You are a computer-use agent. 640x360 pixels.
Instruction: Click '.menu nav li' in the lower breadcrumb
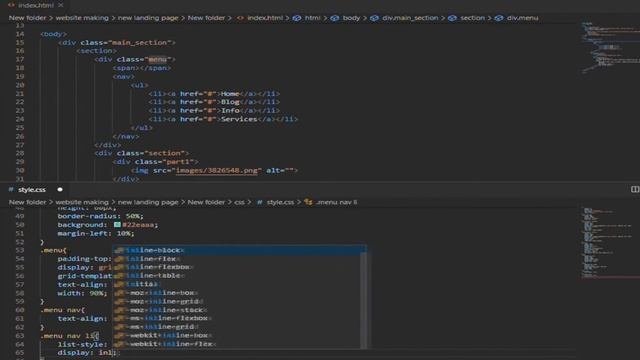click(x=336, y=202)
